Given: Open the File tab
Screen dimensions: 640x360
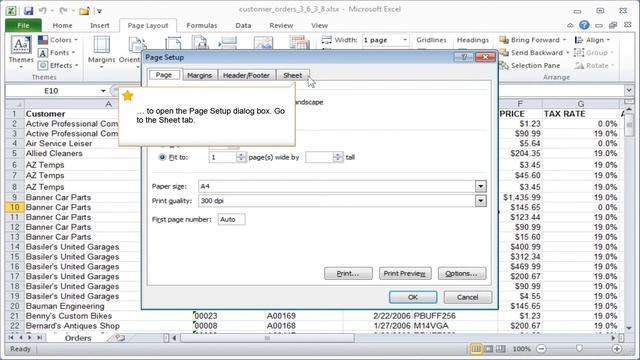Looking at the screenshot, I should (x=23, y=25).
